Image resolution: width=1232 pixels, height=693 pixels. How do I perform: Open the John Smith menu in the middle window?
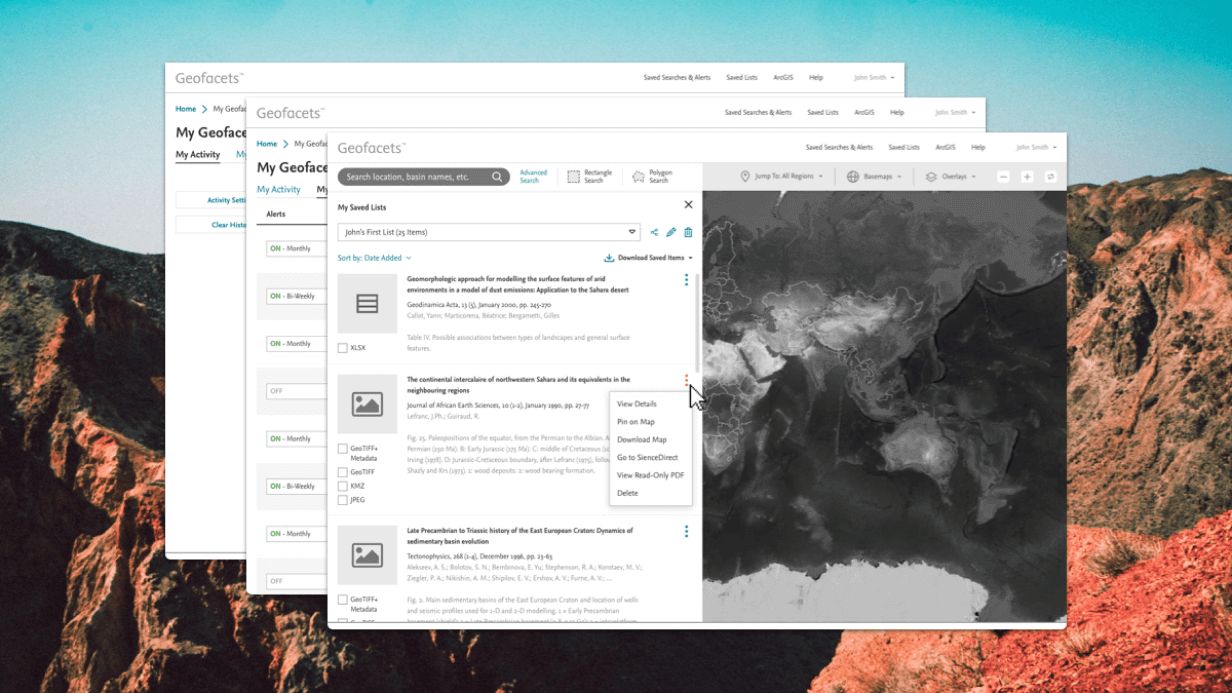[955, 112]
